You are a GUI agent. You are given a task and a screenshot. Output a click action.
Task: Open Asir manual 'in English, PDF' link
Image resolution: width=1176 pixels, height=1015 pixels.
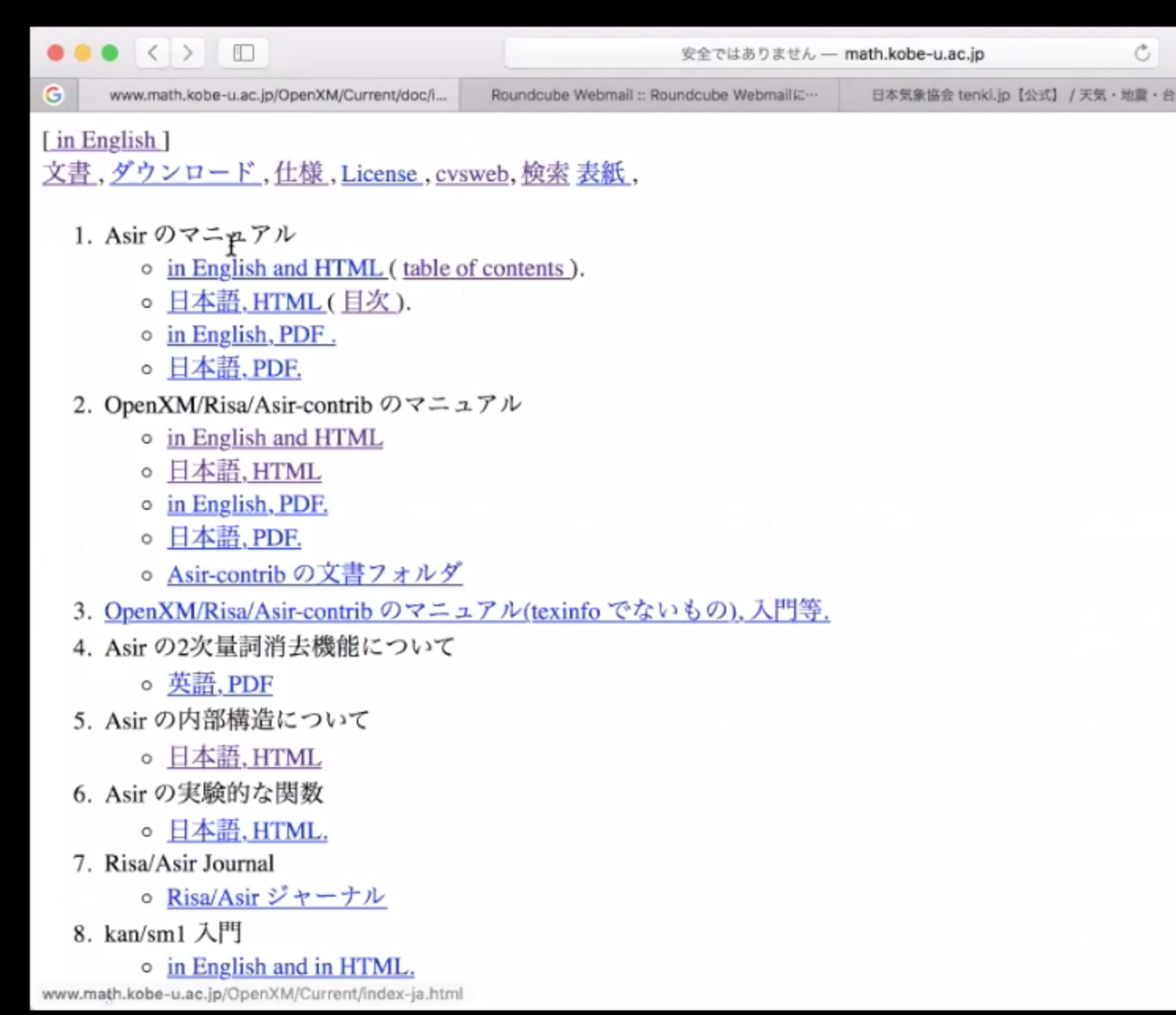[x=251, y=335]
